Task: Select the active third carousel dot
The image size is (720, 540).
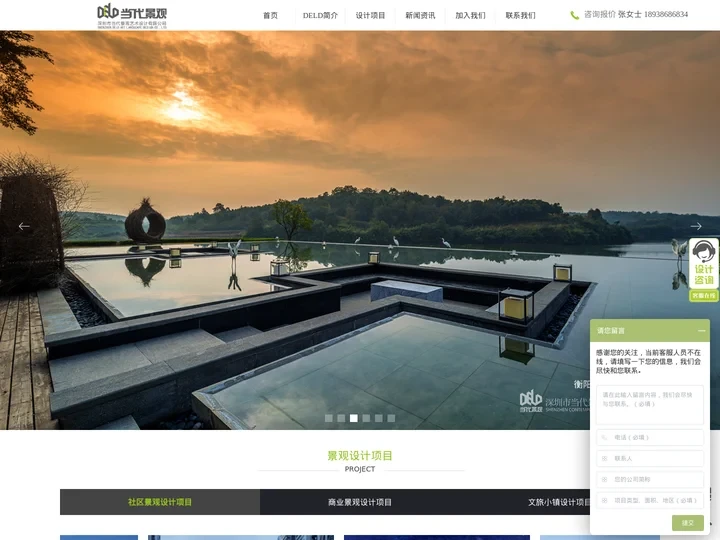Action: pos(354,418)
